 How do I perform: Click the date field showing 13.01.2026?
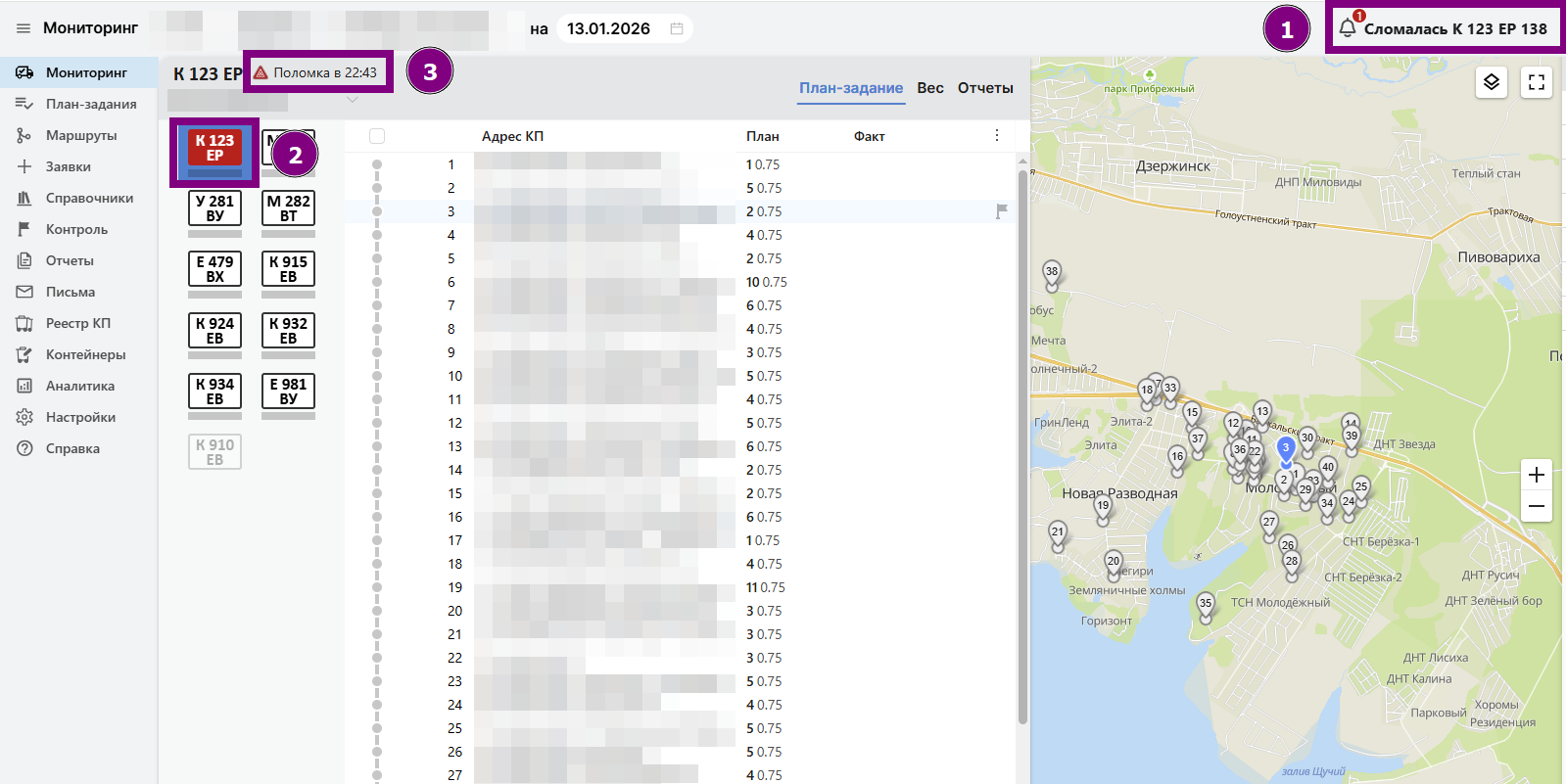pos(608,28)
